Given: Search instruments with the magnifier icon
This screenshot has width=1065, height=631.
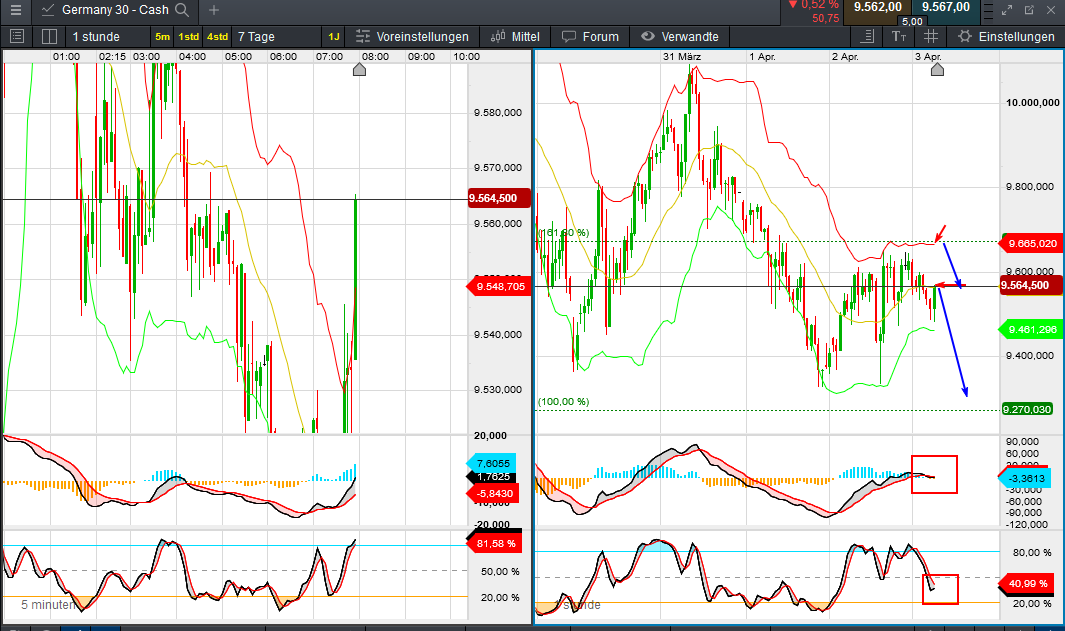Looking at the screenshot, I should tap(182, 10).
